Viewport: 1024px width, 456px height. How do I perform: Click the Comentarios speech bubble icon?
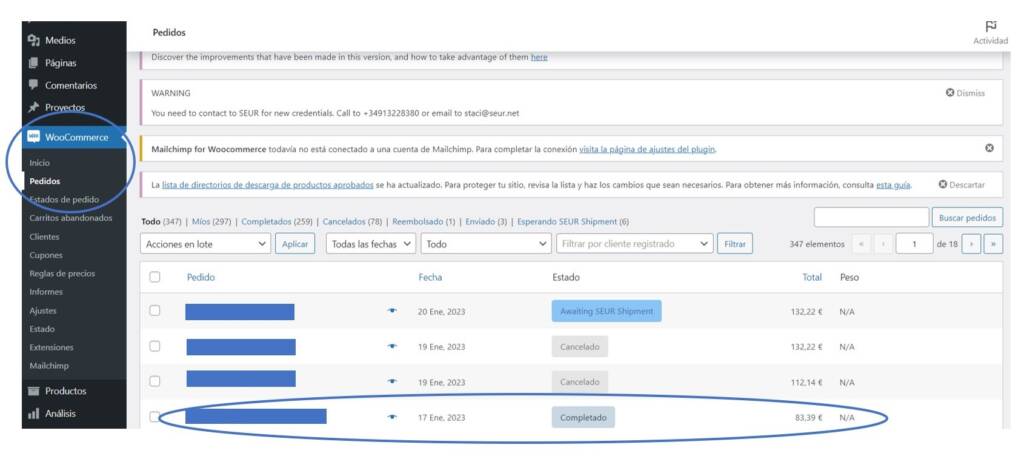point(33,85)
